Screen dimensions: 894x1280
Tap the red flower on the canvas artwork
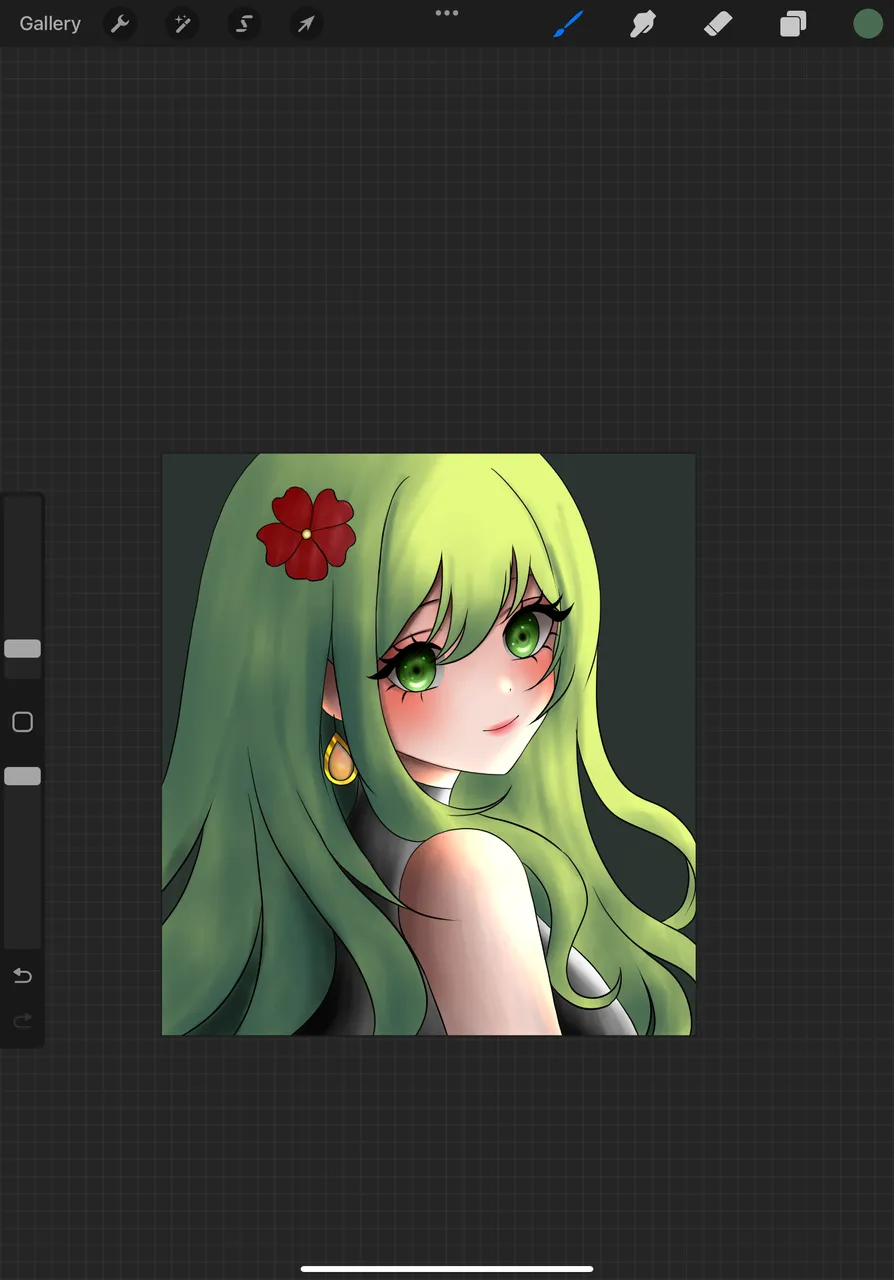click(x=306, y=534)
